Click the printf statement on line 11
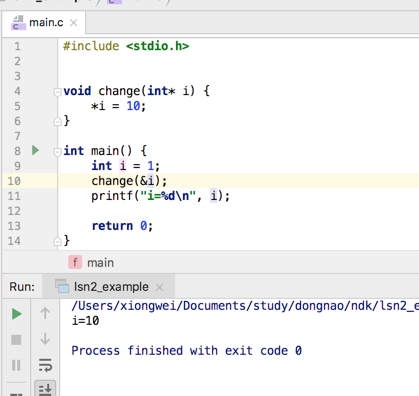This screenshot has height=396, width=419. point(161,196)
